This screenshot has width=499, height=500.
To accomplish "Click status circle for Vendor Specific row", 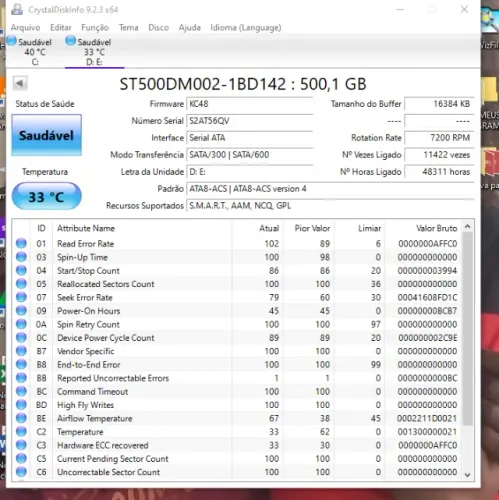I will pos(21,351).
